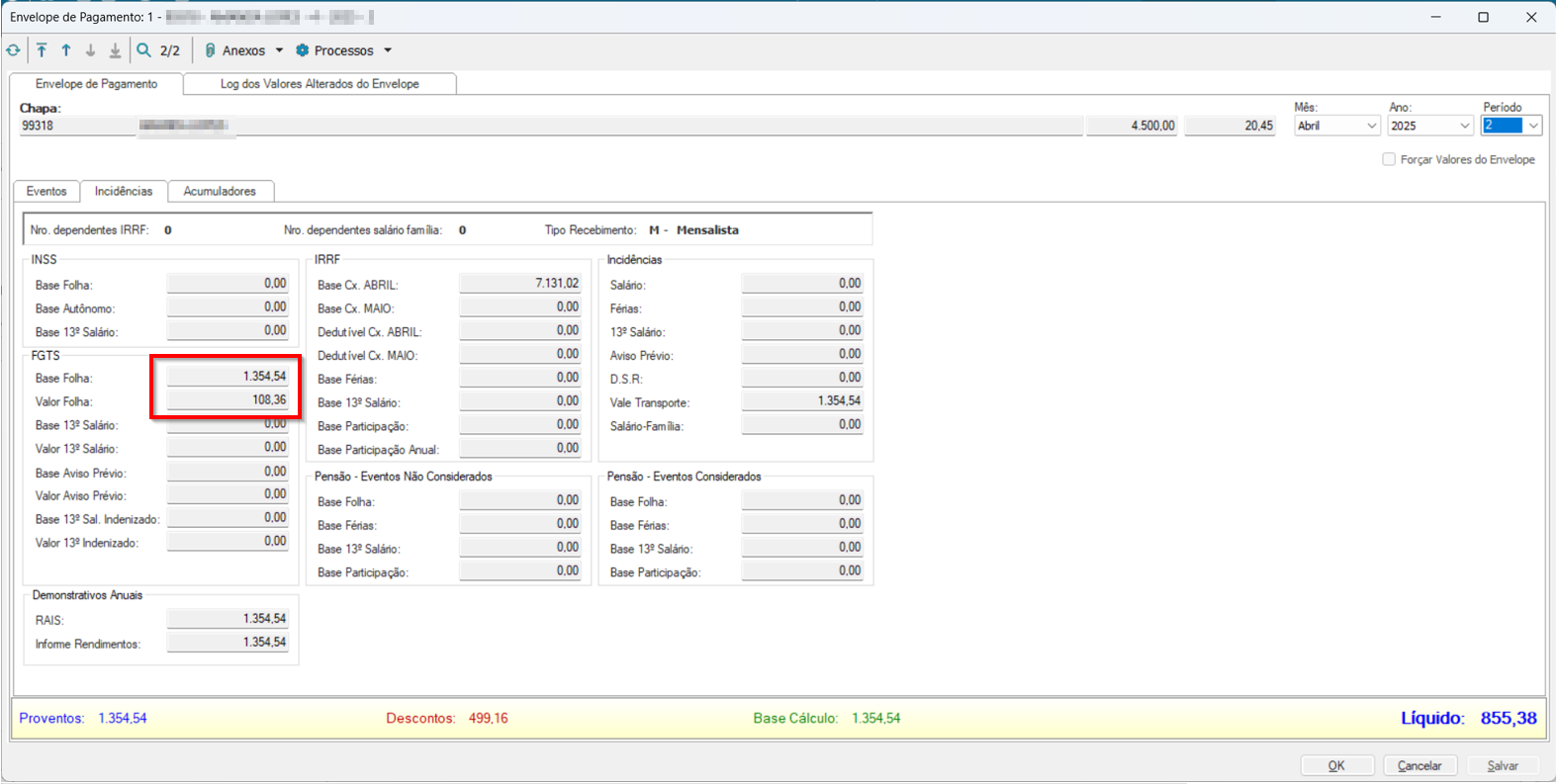Click IRRF Base Cx. ABRIL value 7.131,02
The height and width of the screenshot is (784, 1556).
pos(519,284)
